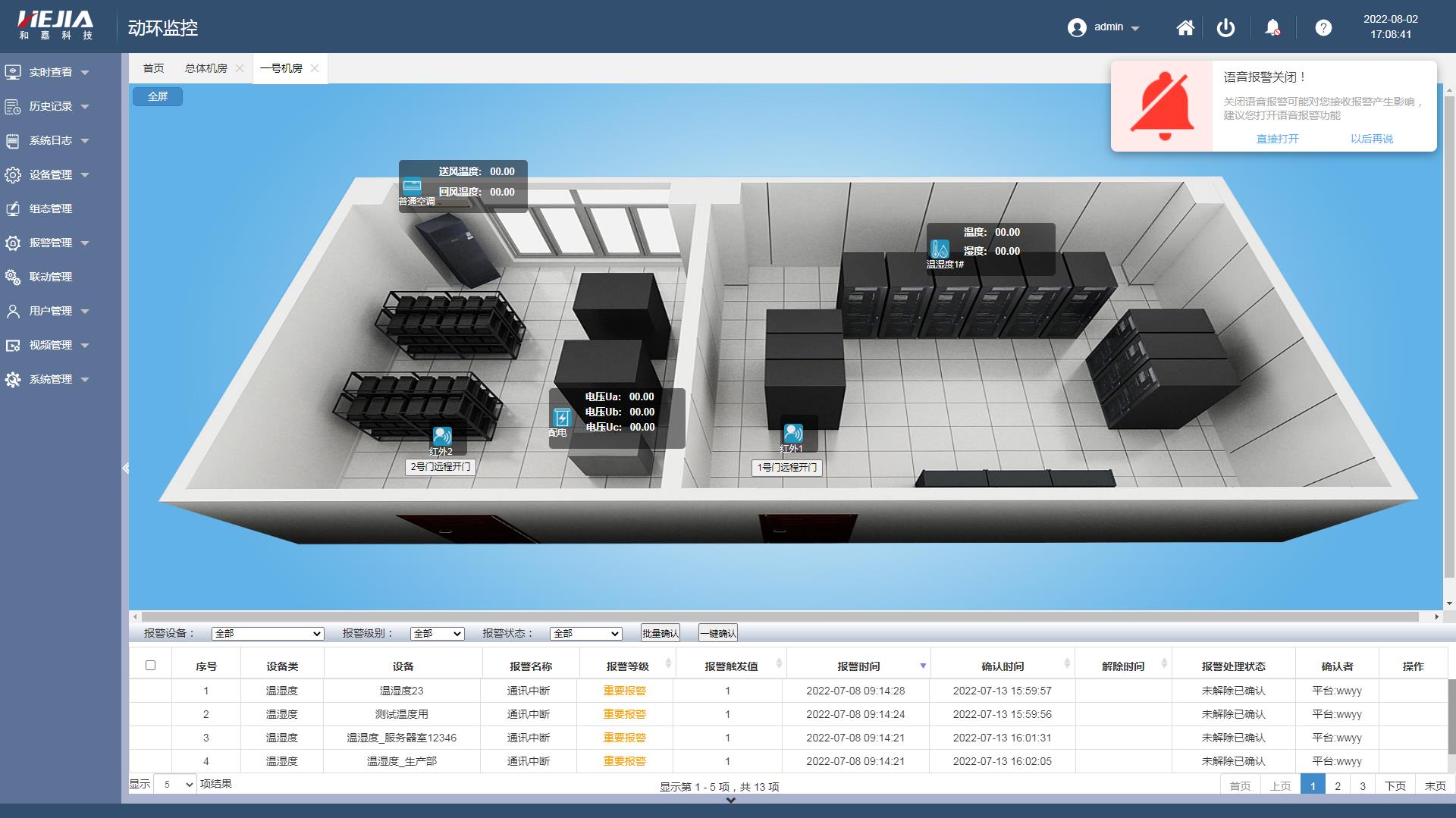Click the 红外1 infrared sensor icon
The width and height of the screenshot is (1456, 818).
[793, 433]
